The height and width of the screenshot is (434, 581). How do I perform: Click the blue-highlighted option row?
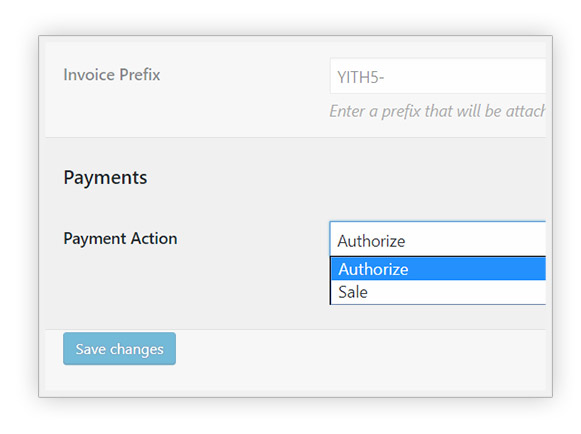point(438,269)
